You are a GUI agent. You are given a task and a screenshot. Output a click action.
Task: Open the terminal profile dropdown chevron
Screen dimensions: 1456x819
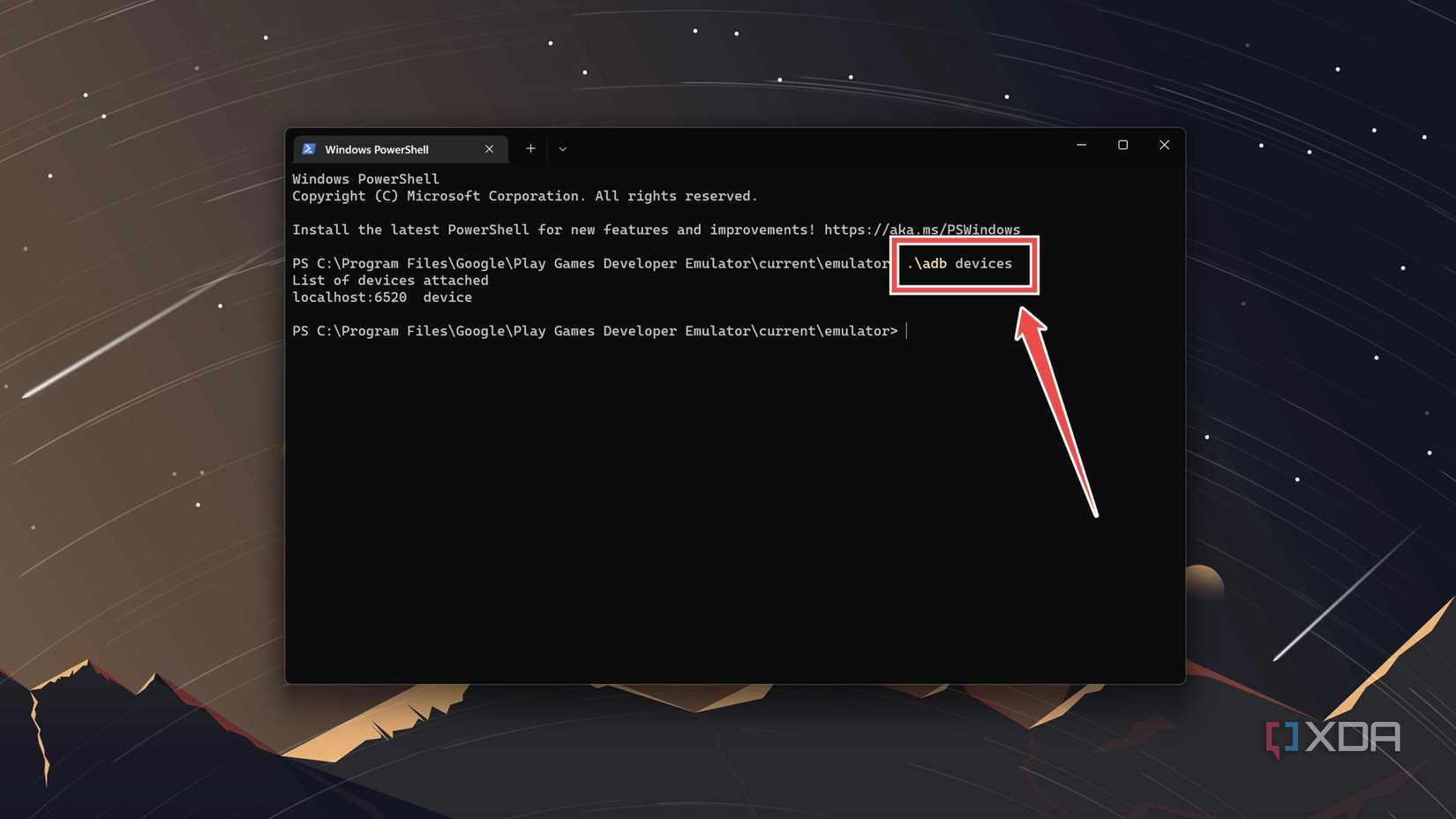[x=562, y=149]
